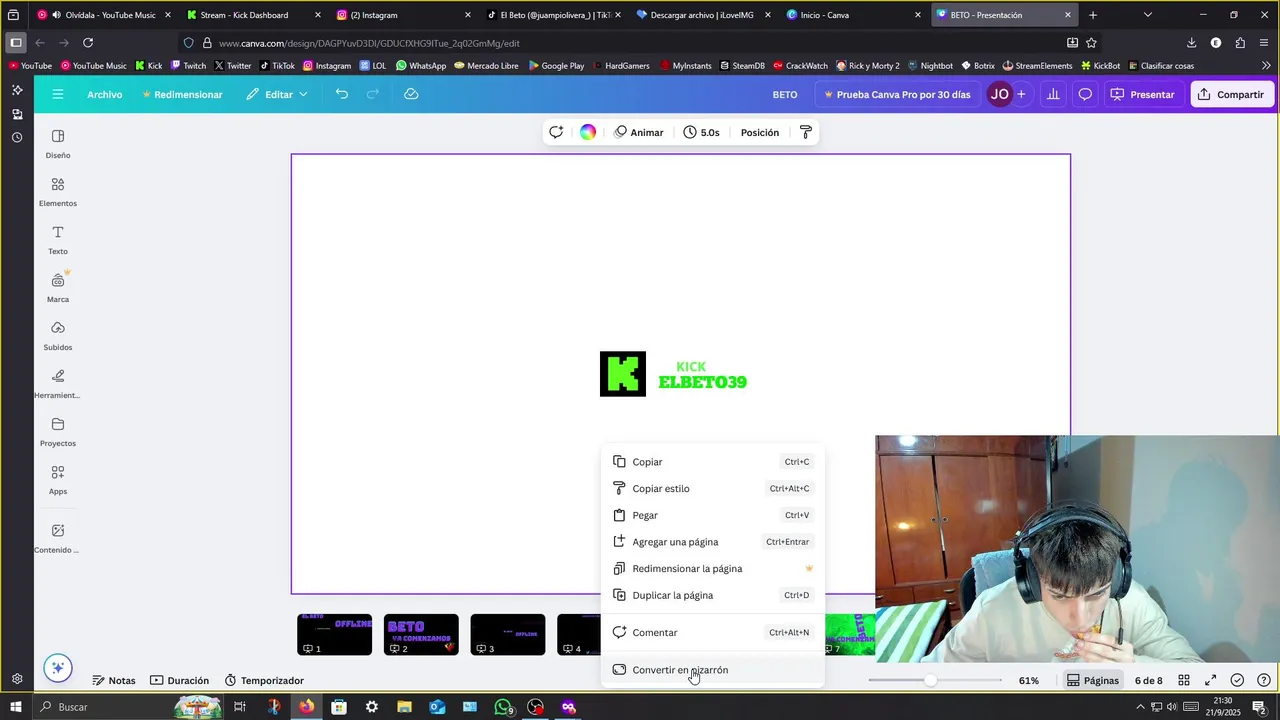Viewport: 1280px width, 720px height.
Task: Select page 1 thumbnail
Action: (335, 635)
